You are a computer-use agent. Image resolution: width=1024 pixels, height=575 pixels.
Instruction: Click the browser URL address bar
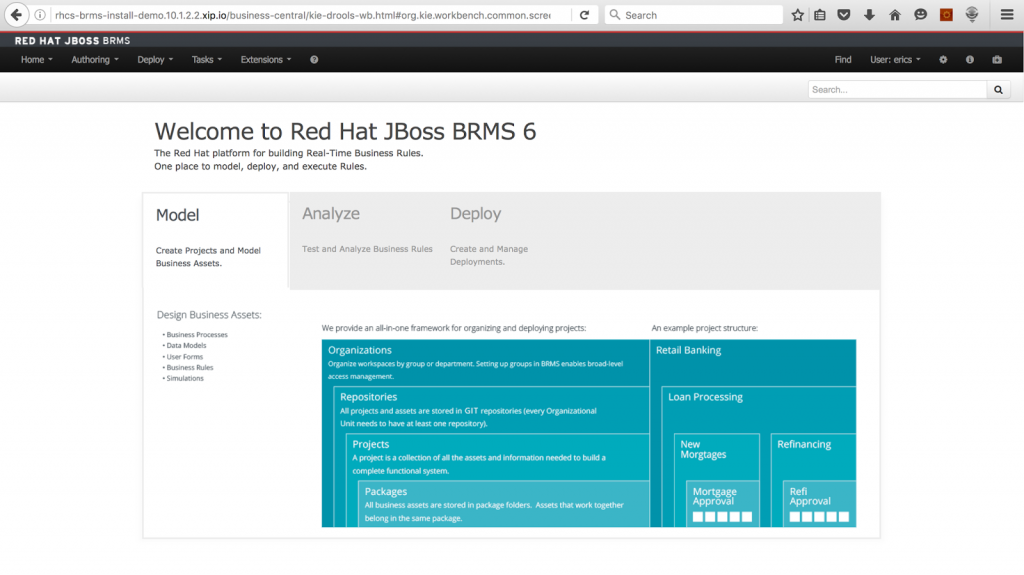[302, 15]
